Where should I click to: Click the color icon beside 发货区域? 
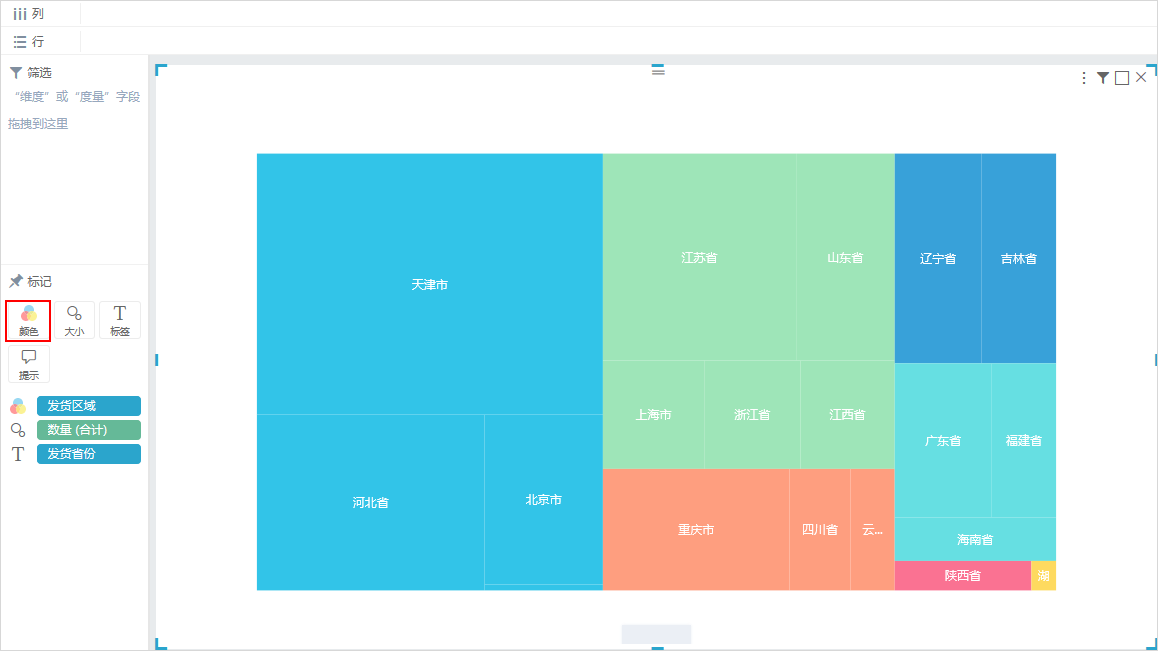click(18, 406)
